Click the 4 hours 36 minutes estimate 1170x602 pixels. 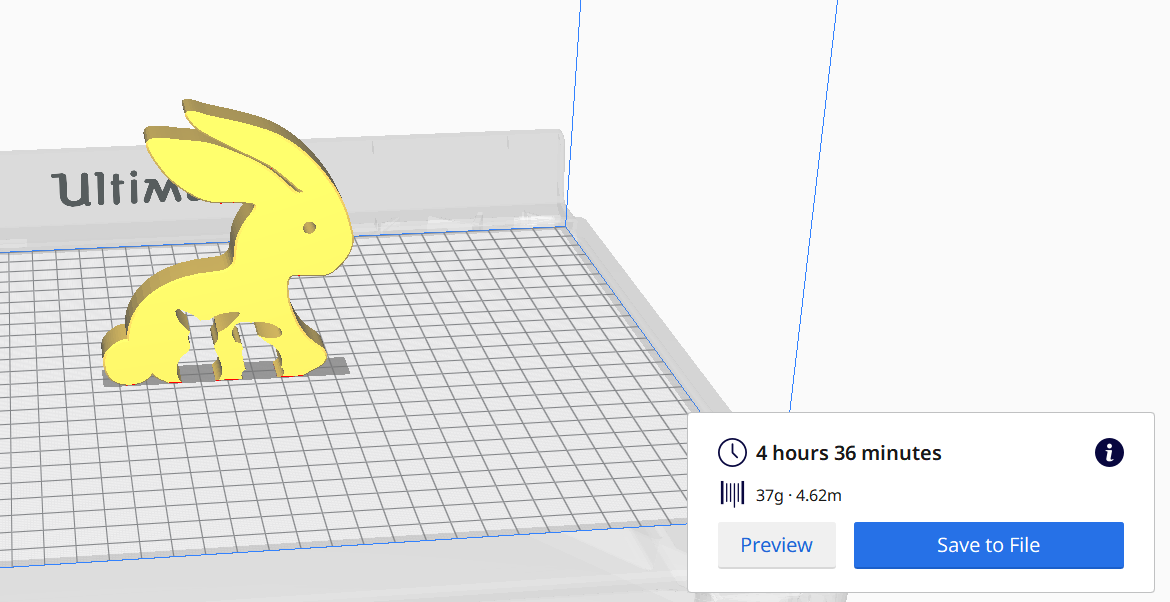(x=848, y=453)
